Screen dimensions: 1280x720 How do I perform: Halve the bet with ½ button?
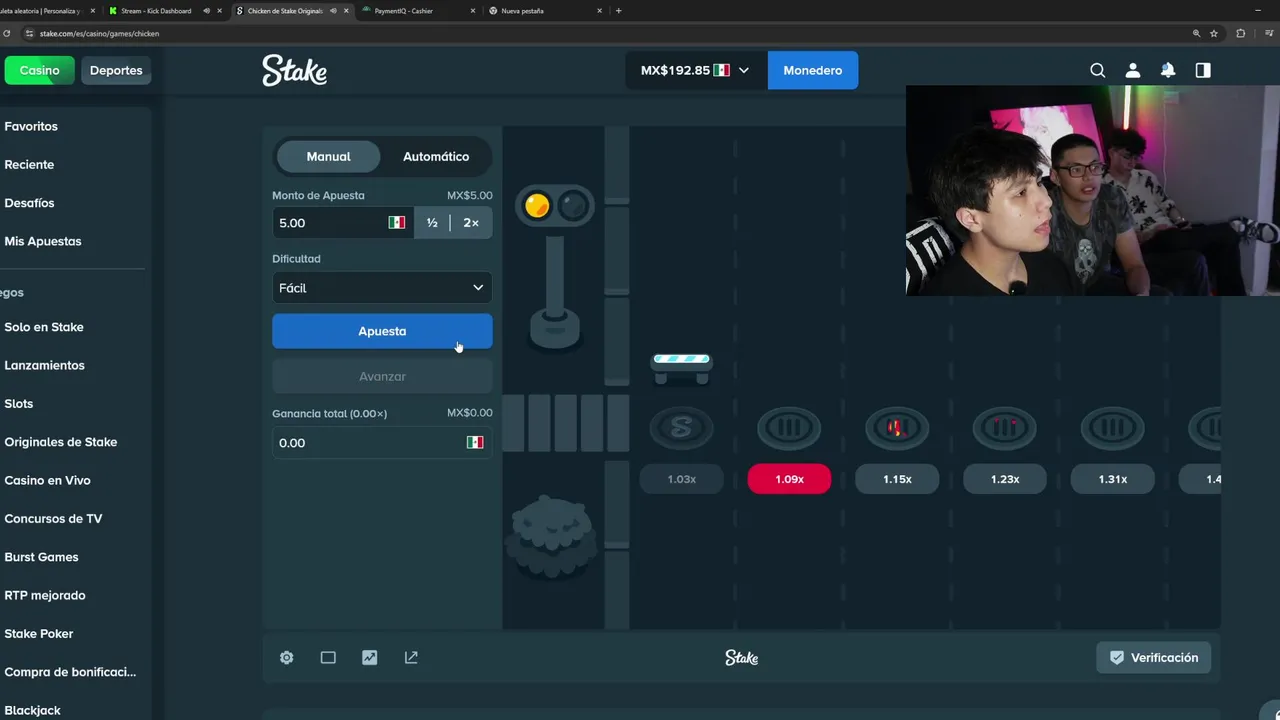432,223
